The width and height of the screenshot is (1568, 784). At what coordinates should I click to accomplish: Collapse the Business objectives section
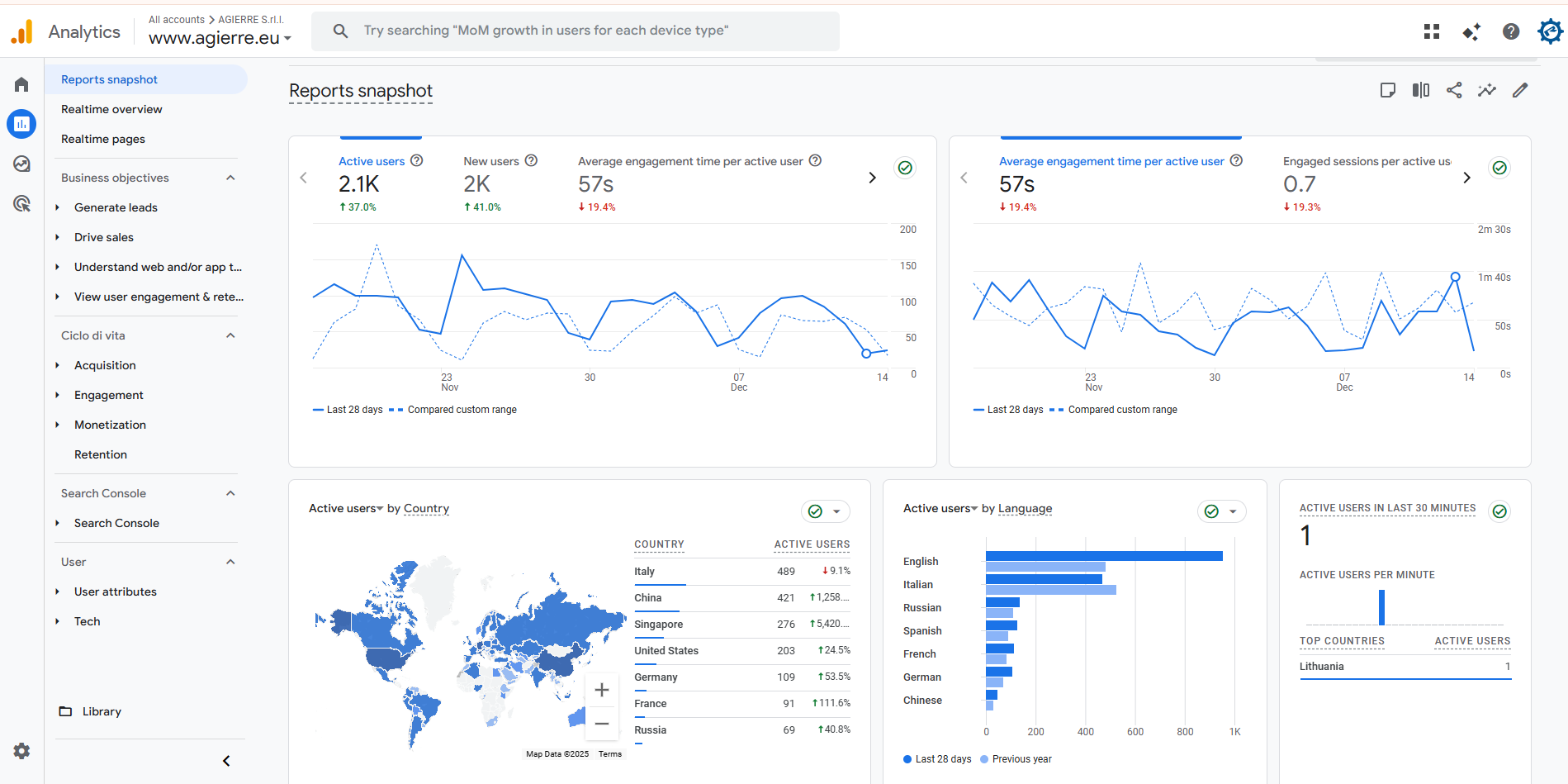click(230, 178)
